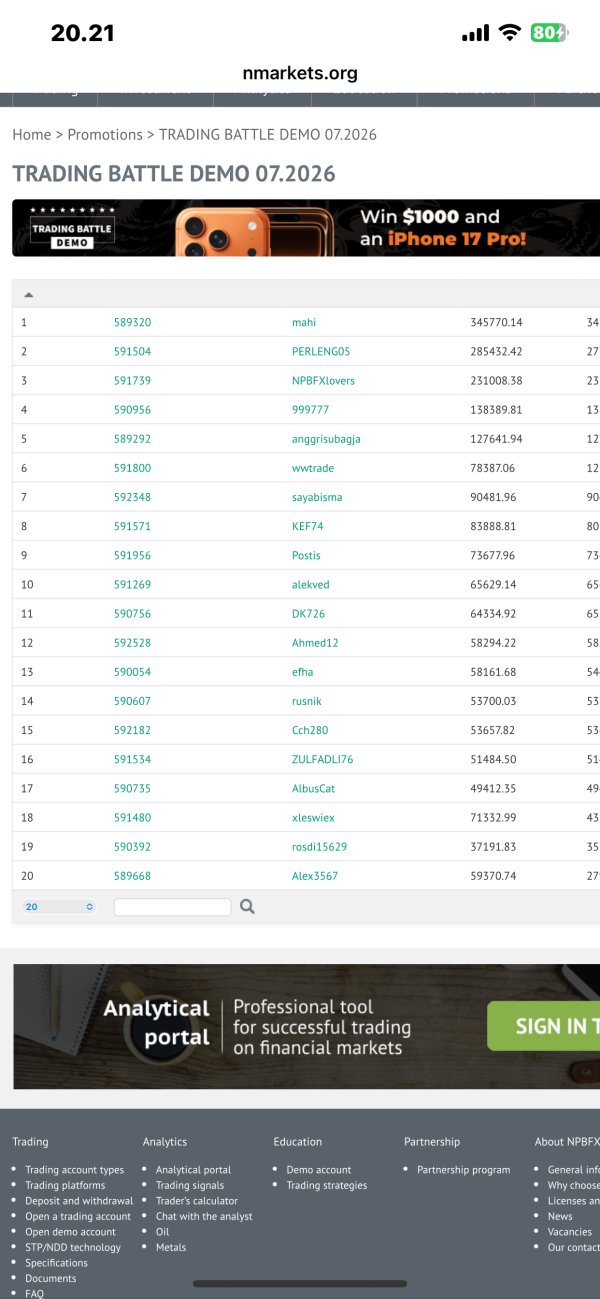Open Analytical portal in the footer

point(193,1170)
